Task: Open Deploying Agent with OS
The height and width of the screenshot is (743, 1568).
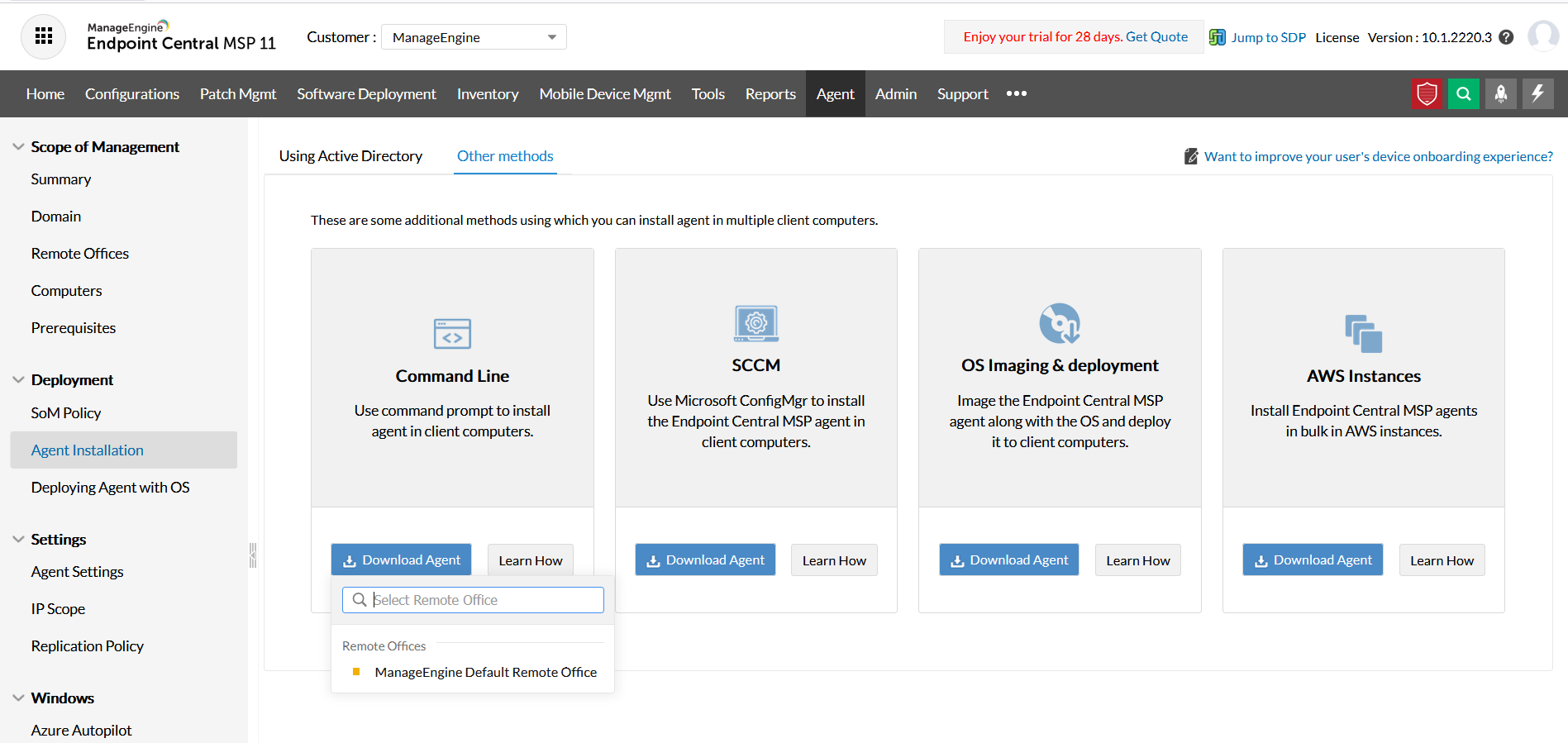Action: [111, 488]
